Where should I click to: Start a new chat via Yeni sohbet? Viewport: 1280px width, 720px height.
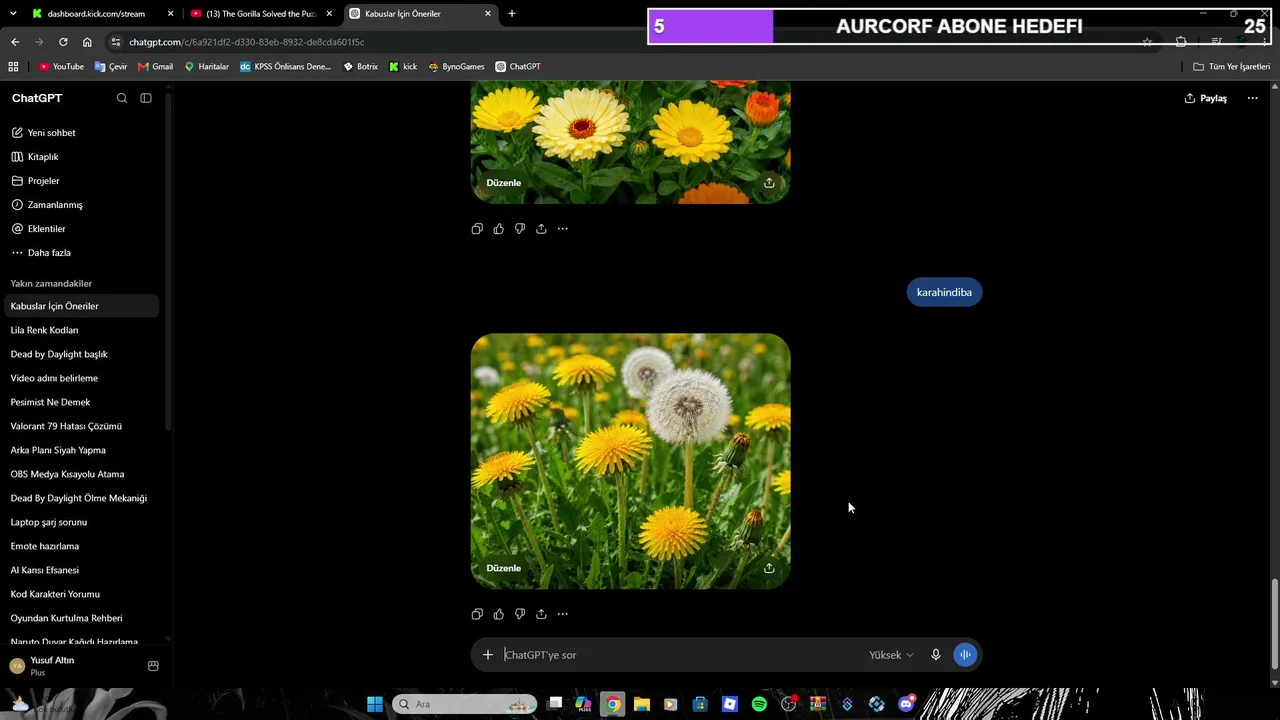[80, 133]
